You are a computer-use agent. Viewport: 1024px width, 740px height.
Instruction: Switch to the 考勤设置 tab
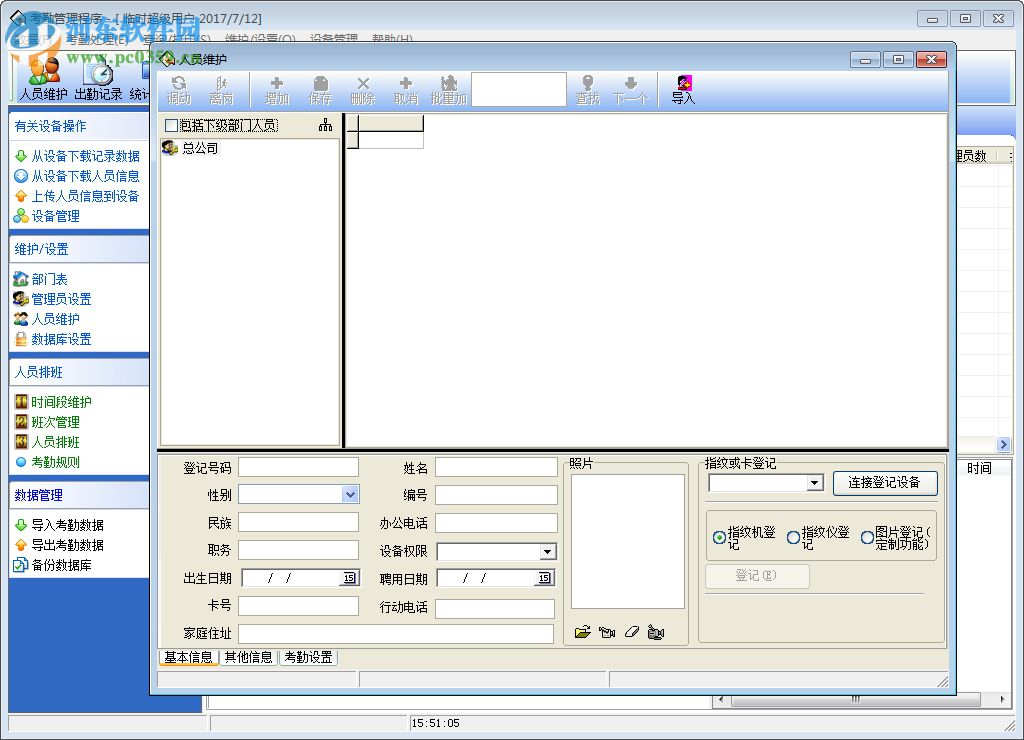(308, 657)
